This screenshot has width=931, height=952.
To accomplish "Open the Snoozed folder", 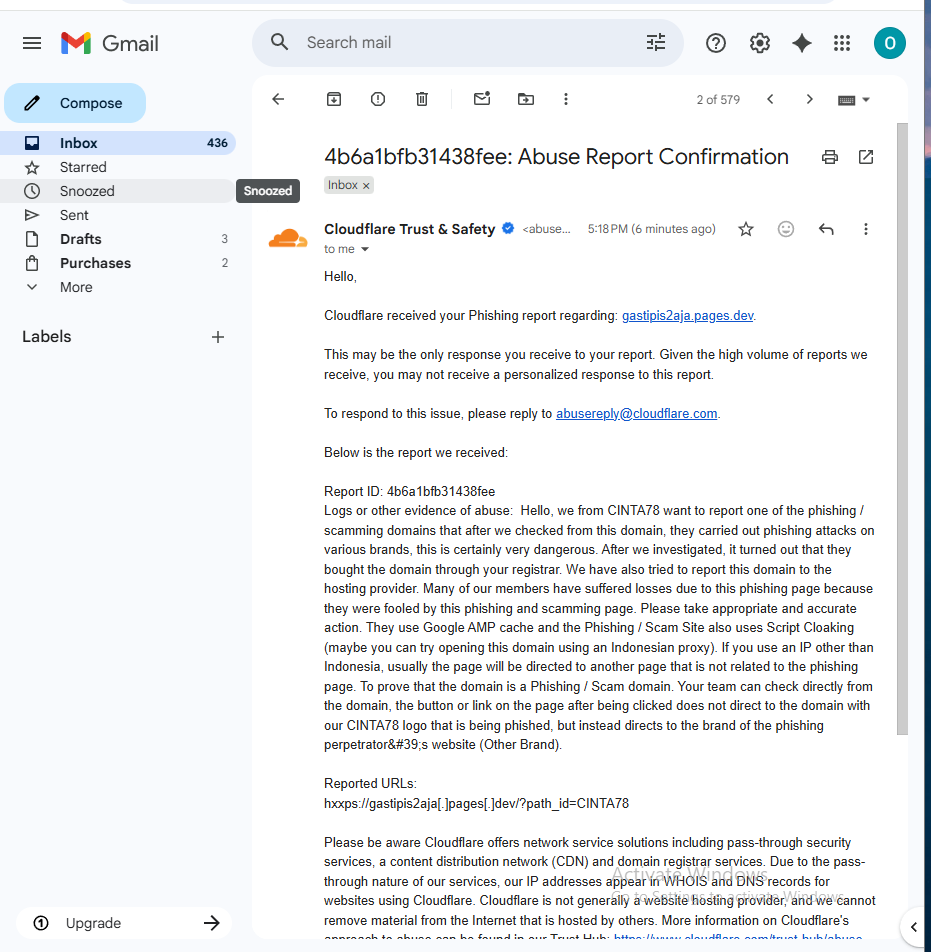I will (118, 191).
